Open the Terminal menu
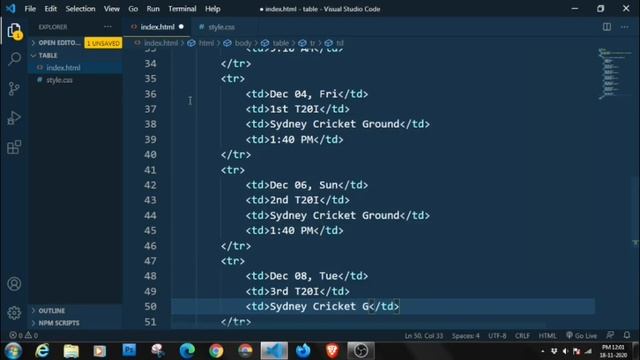Image resolution: width=640 pixels, height=360 pixels. 182,9
